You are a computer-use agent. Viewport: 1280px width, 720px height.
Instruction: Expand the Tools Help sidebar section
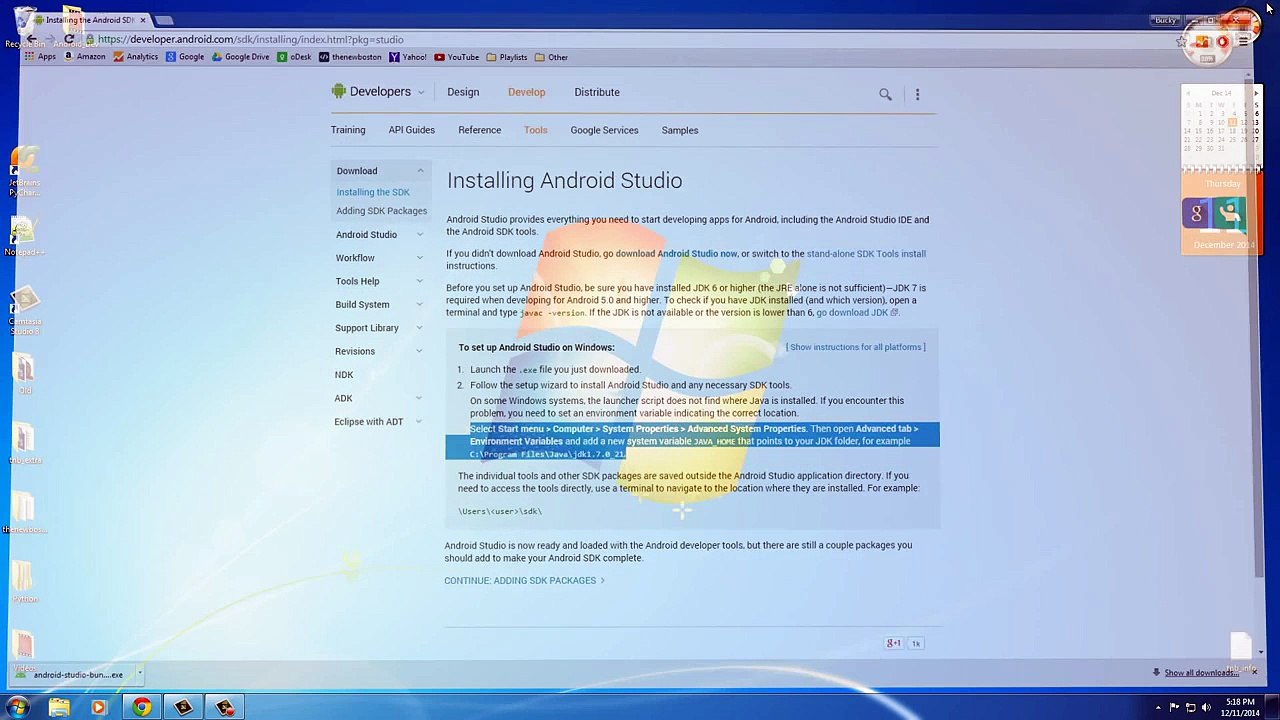pos(419,281)
